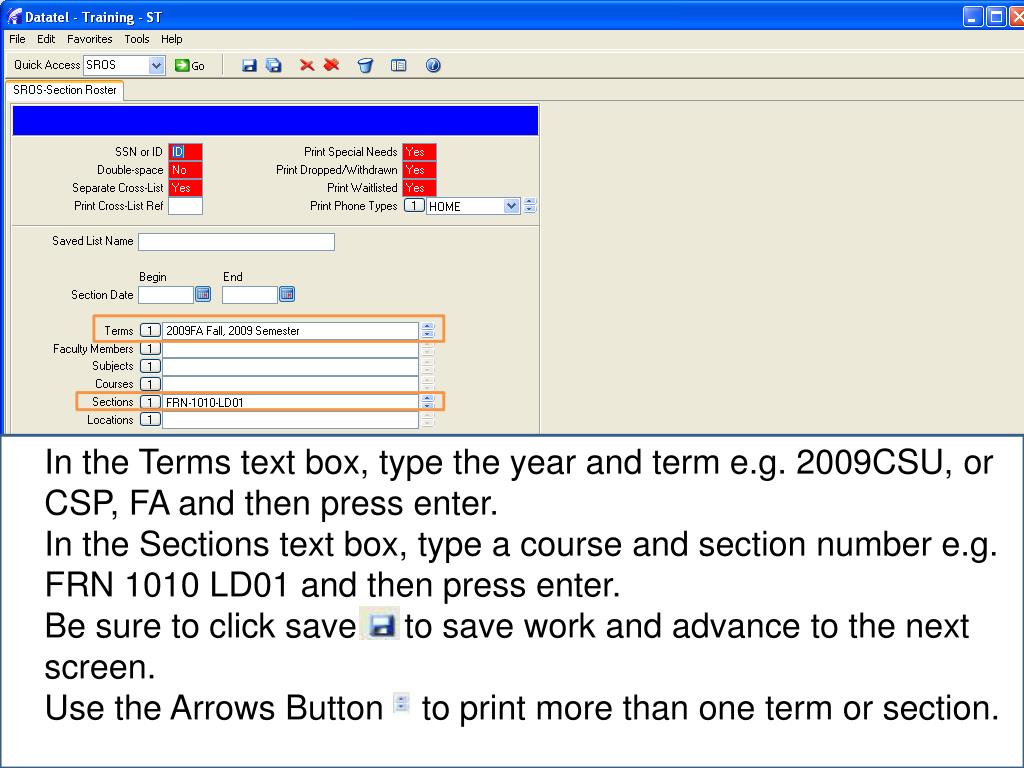The height and width of the screenshot is (768, 1024).
Task: Open the Quick Access dropdown arrow
Action: coord(156,65)
